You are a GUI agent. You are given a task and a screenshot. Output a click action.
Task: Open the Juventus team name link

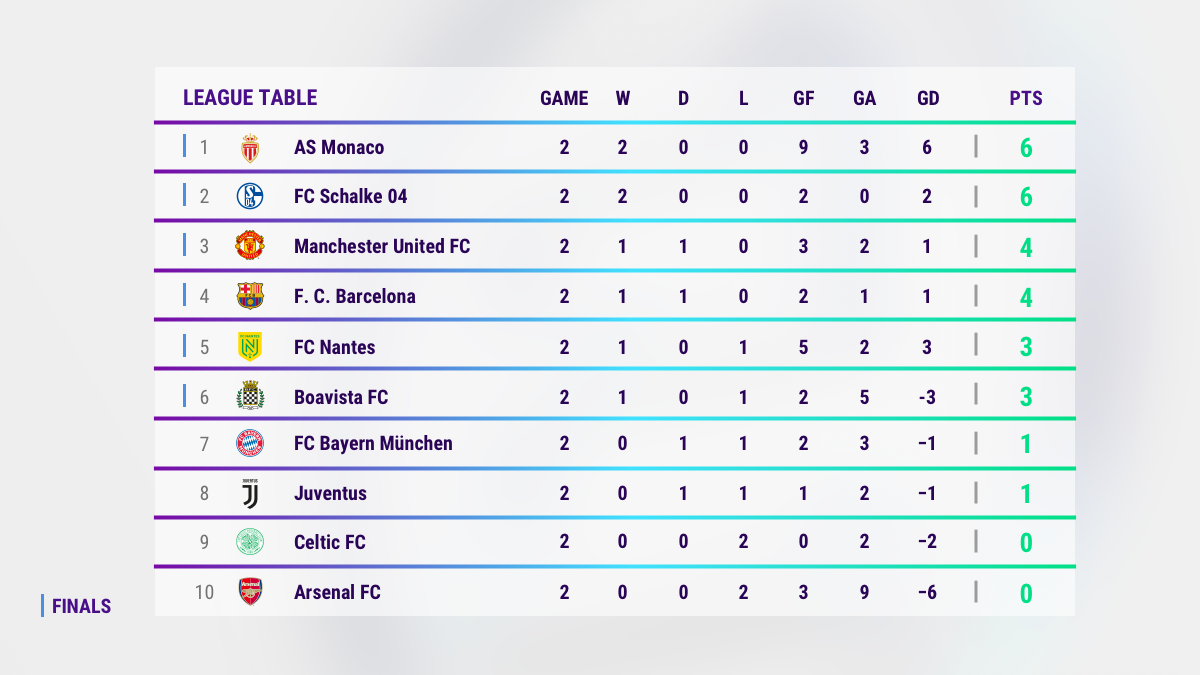(330, 493)
